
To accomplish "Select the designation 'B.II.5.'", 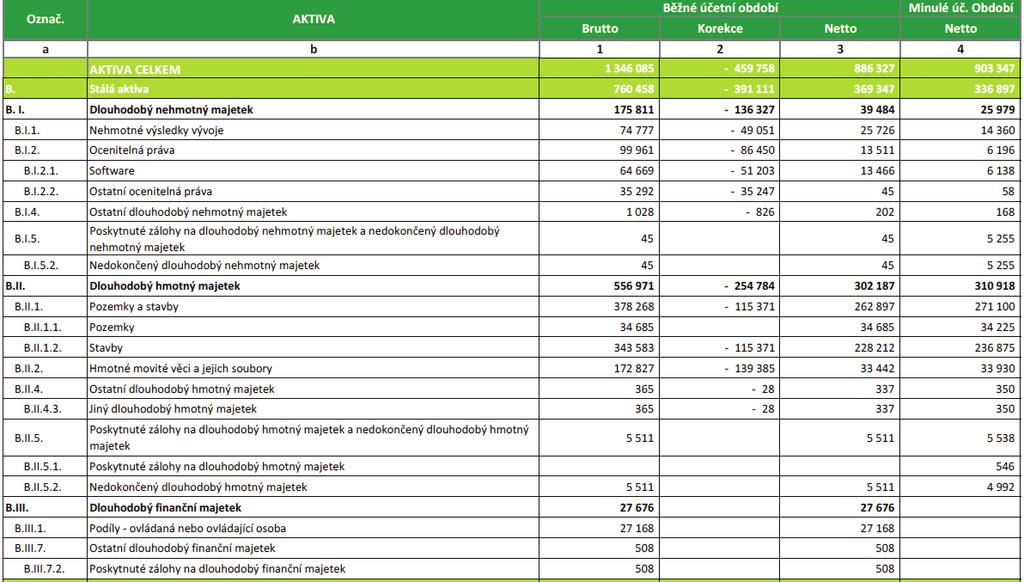I will pyautogui.click(x=29, y=438).
